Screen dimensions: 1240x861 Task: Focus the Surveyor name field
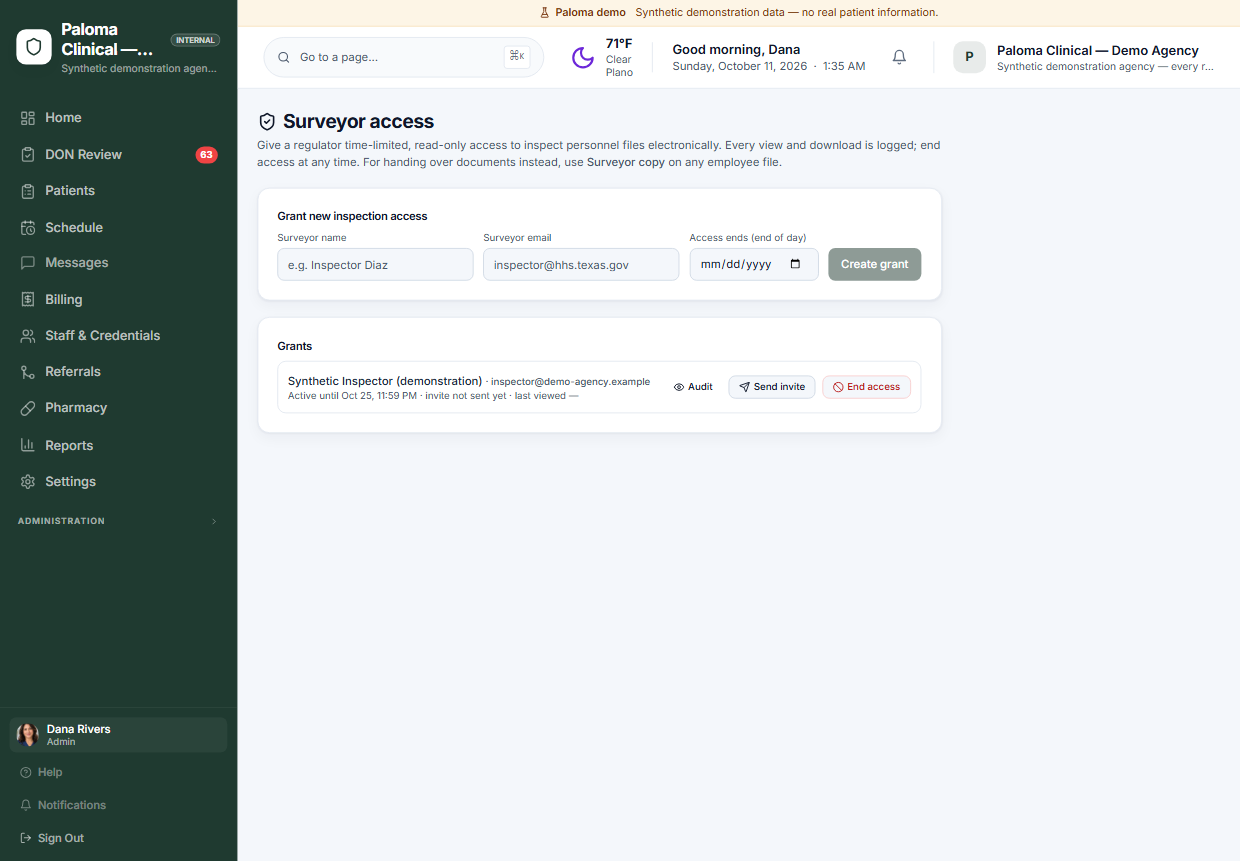[x=375, y=265]
